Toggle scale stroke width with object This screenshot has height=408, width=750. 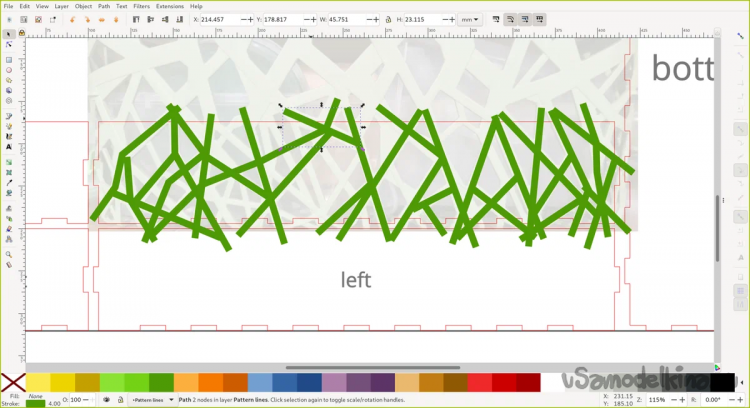[x=496, y=19]
